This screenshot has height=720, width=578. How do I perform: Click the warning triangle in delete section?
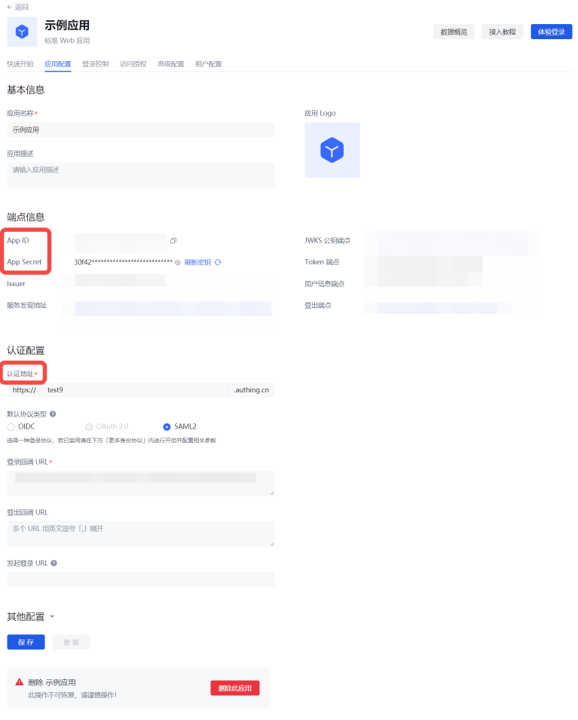tap(19, 682)
